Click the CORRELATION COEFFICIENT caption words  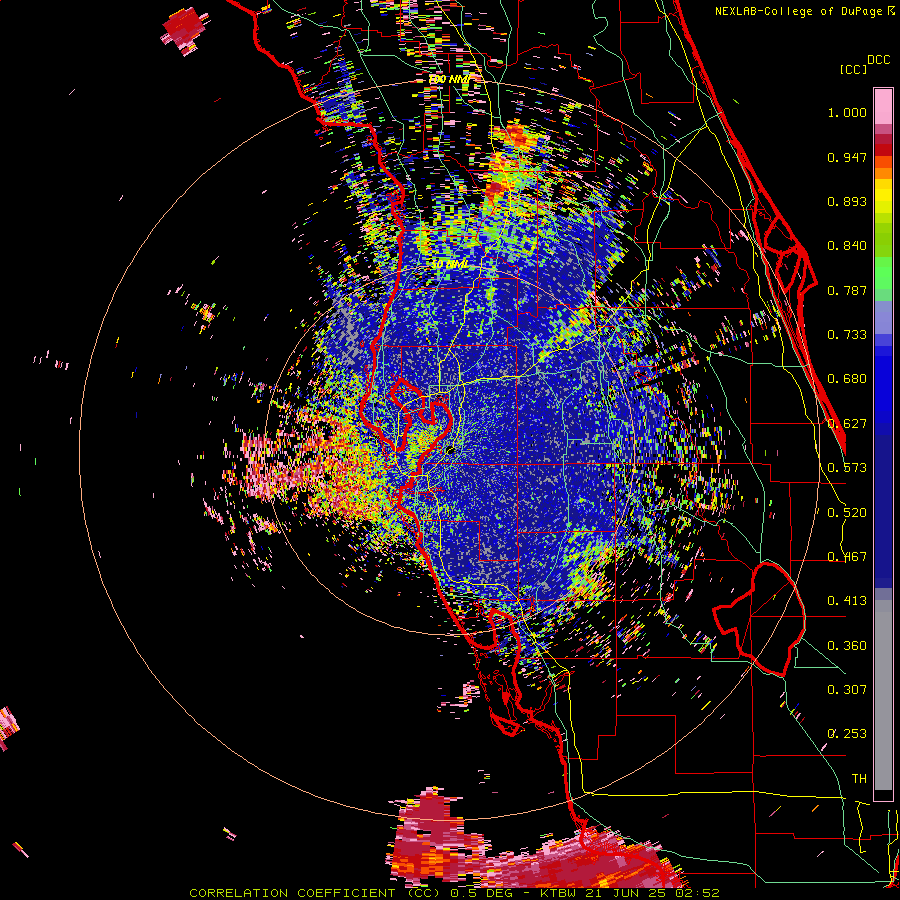click(x=292, y=893)
